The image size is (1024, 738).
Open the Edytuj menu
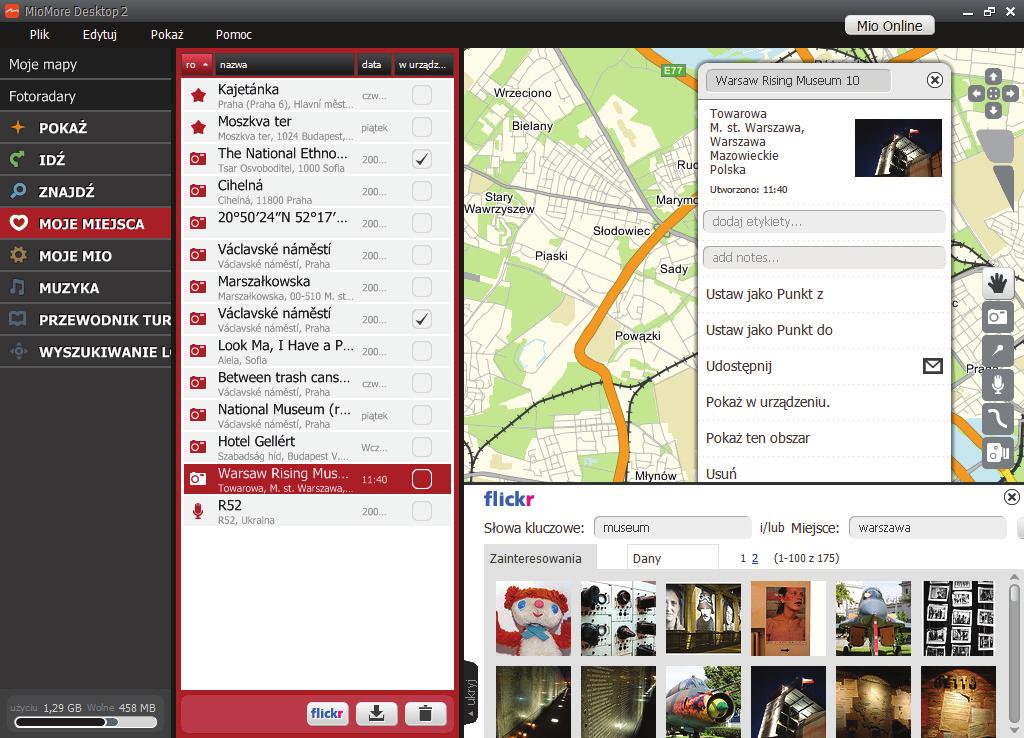[99, 35]
